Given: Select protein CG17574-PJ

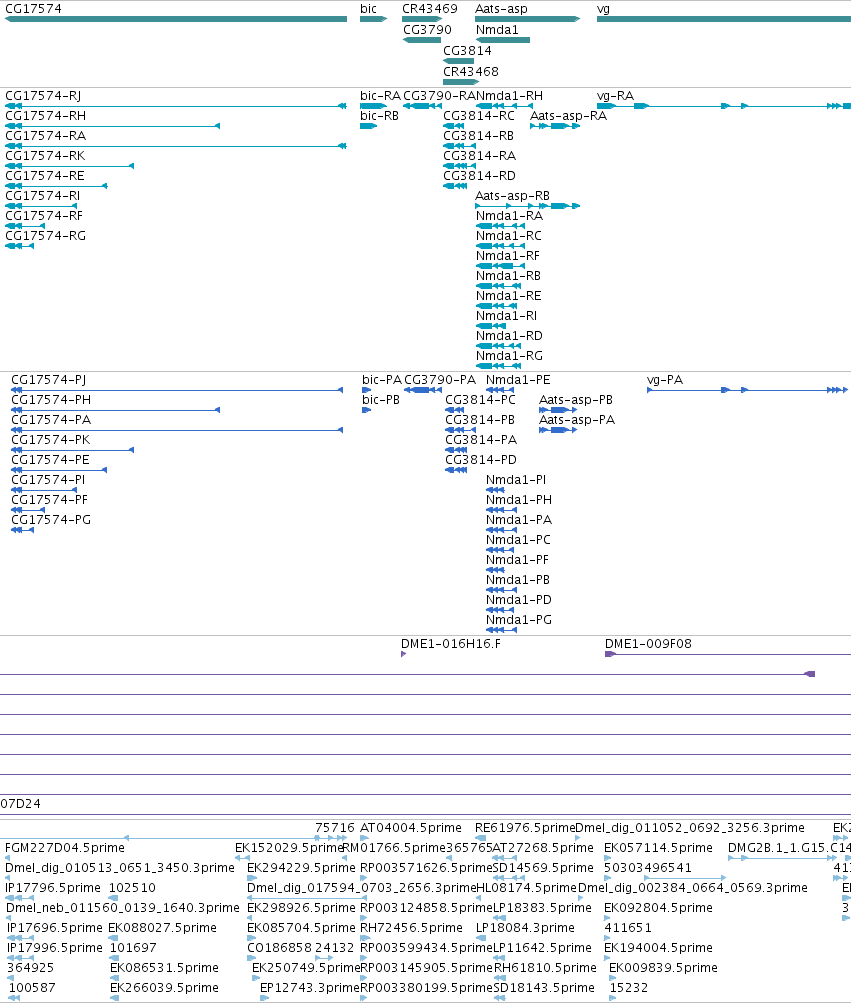Looking at the screenshot, I should [x=177, y=390].
